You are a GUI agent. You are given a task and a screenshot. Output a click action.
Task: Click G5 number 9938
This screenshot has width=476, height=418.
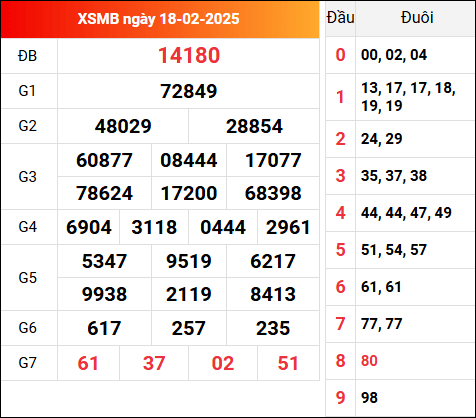(104, 294)
